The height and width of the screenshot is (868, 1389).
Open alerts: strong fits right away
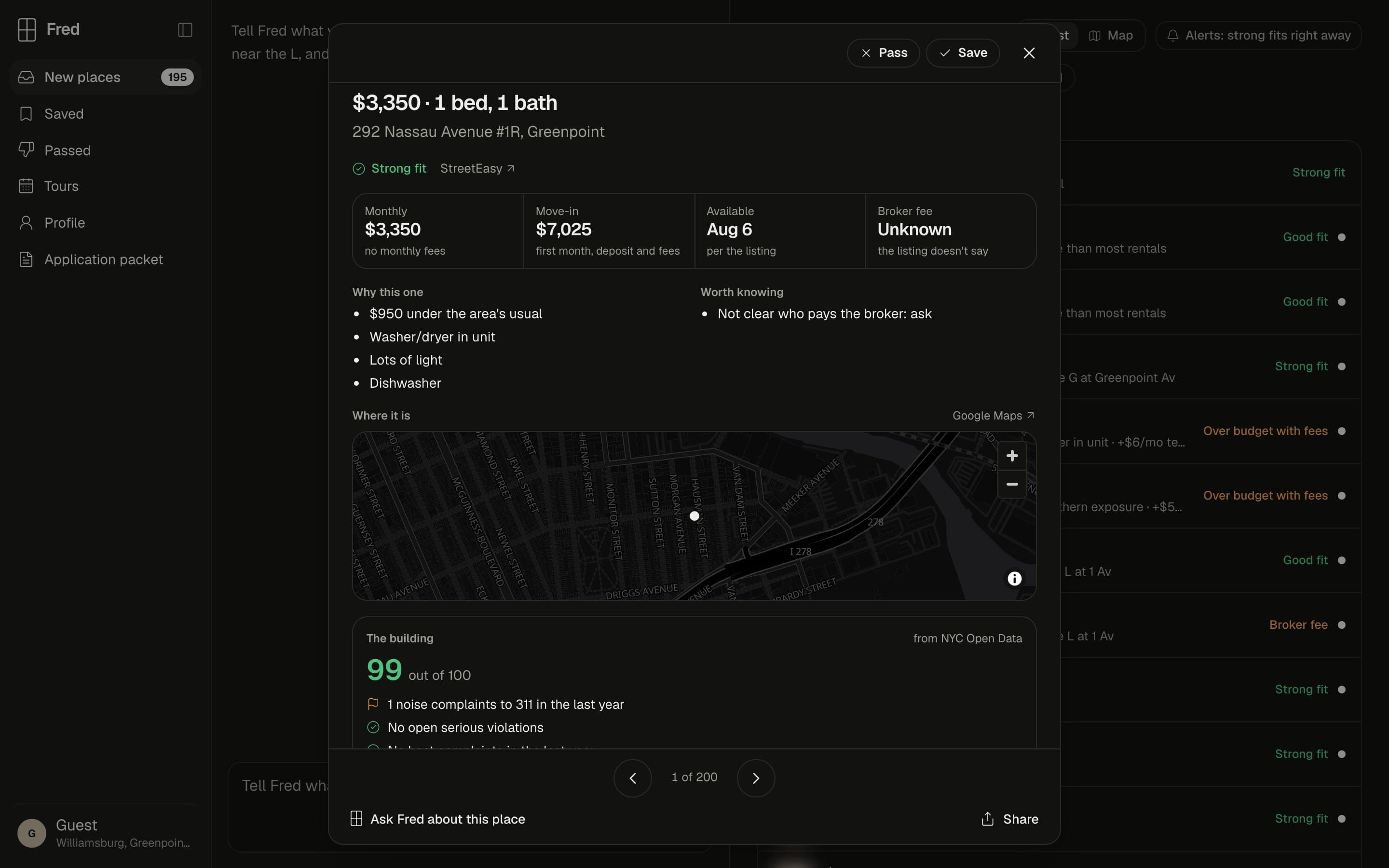1258,36
